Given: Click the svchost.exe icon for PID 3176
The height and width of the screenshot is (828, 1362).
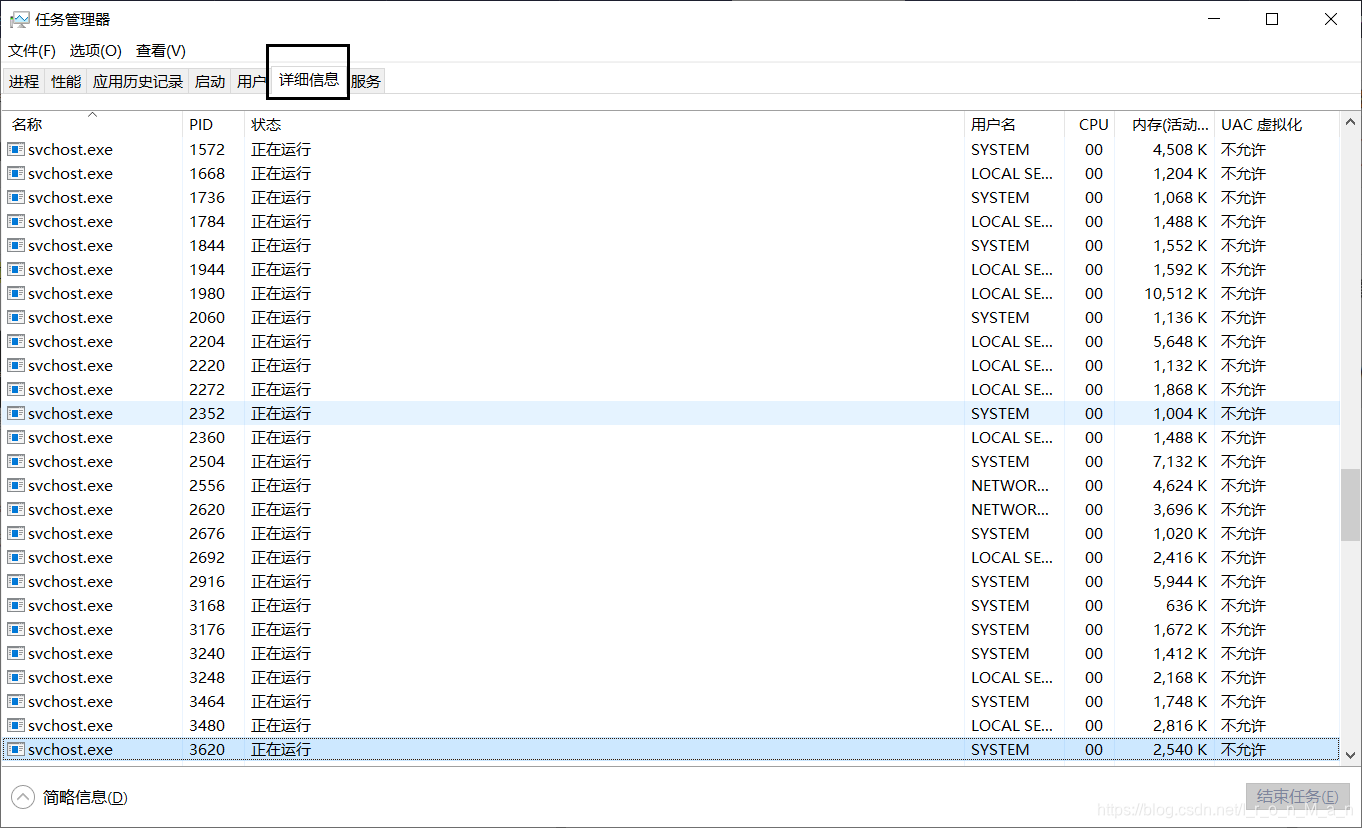Looking at the screenshot, I should coord(16,629).
